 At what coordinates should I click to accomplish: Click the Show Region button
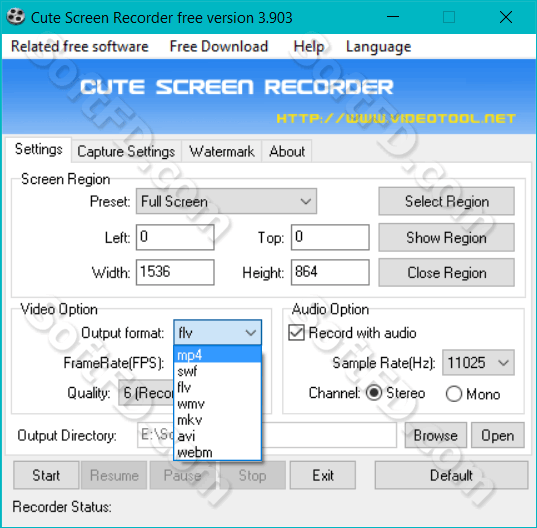[447, 237]
